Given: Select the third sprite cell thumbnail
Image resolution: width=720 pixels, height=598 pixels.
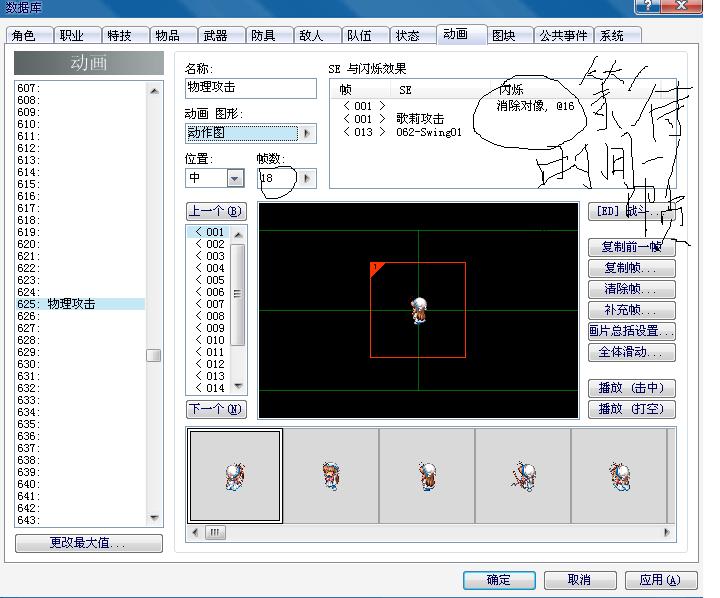Looking at the screenshot, I should [x=427, y=476].
